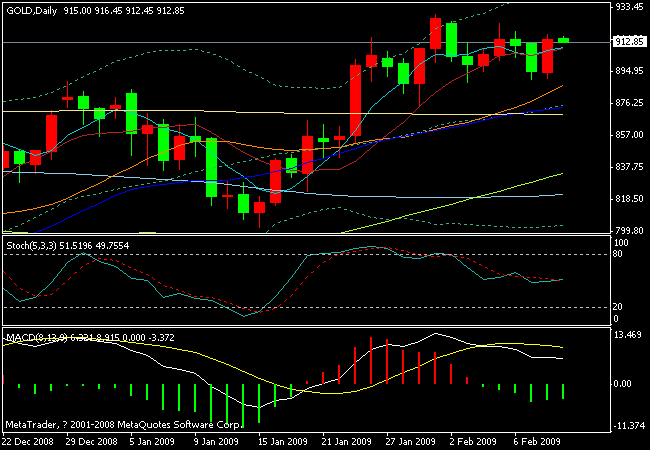Select the Stochastic 20 level label
The height and width of the screenshot is (450, 650).
(x=620, y=307)
